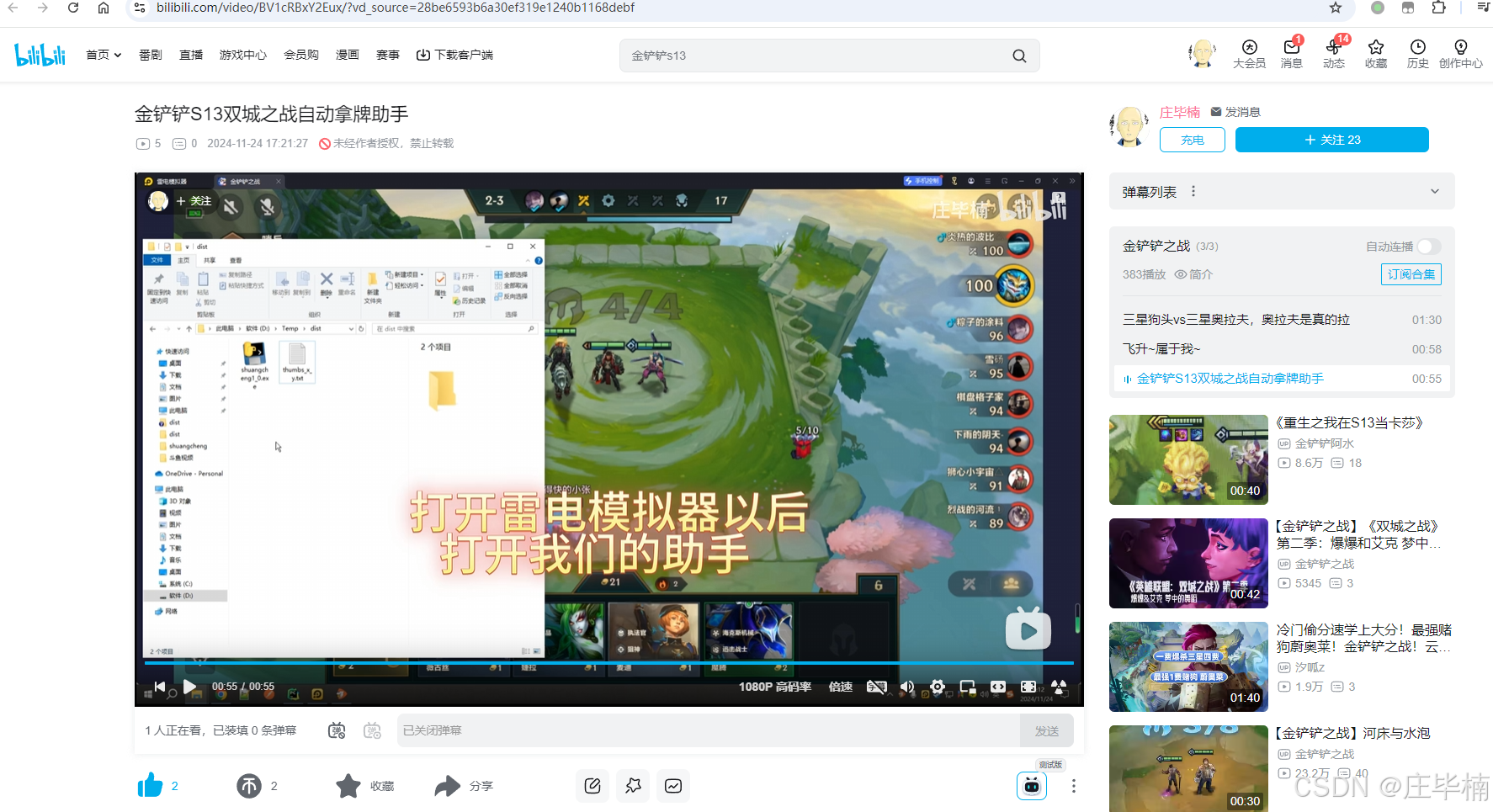Click the pin icon below the video
The width and height of the screenshot is (1493, 812).
[633, 786]
